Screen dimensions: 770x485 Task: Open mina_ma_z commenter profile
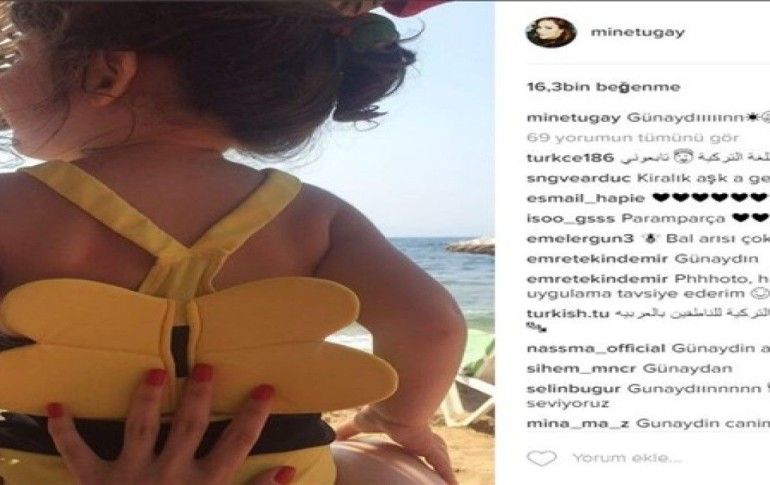pos(578,424)
